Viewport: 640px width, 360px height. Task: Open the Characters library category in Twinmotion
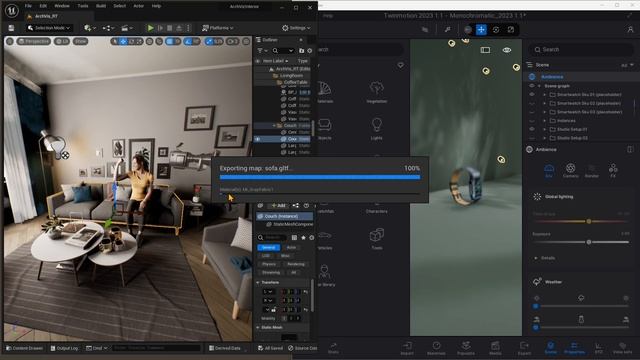pos(376,207)
